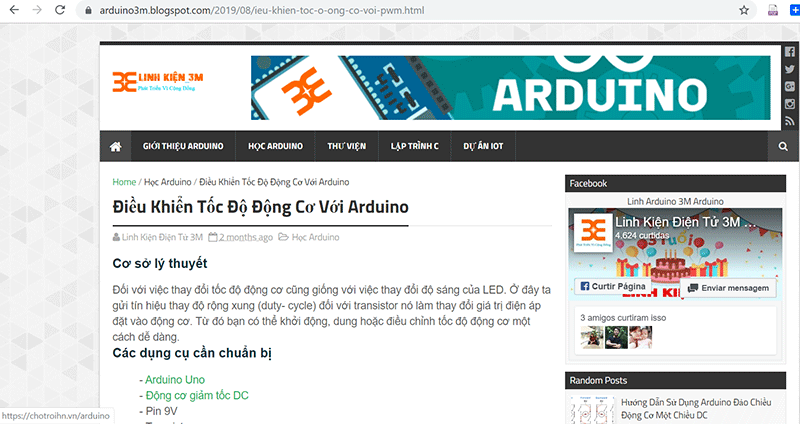The image size is (800, 424).
Task: Open random post Hướng Dẫn Sử Dụng Arduino
Action: pos(696,409)
